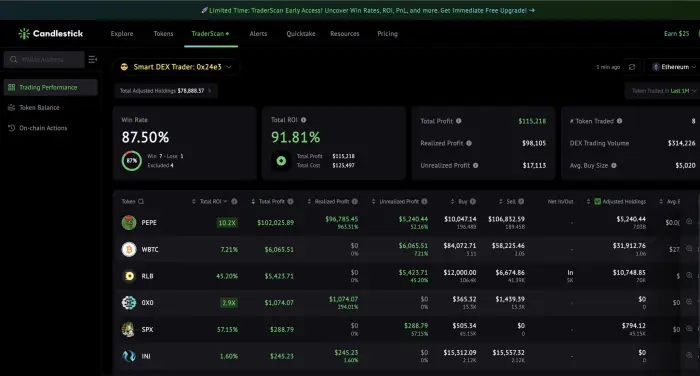Viewport: 700px width, 376px height.
Task: Open the Alerts nav tab
Action: [258, 33]
